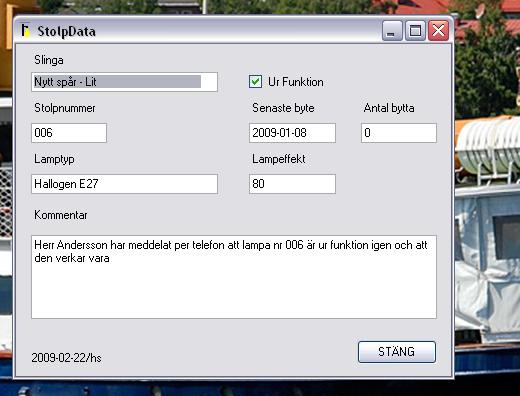
Task: Click the Antal bytta field
Action: click(x=399, y=133)
